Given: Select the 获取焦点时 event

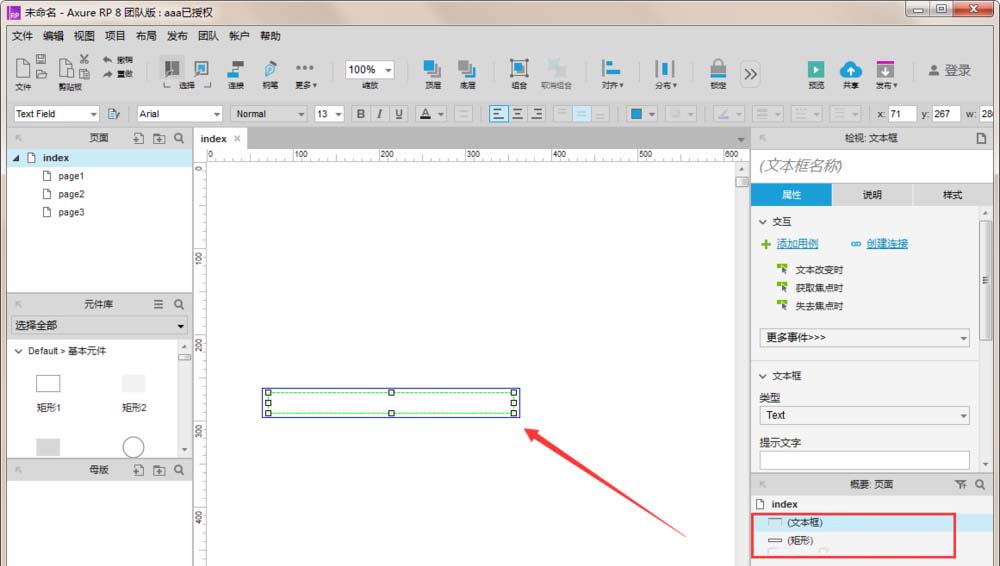Looking at the screenshot, I should tap(819, 288).
